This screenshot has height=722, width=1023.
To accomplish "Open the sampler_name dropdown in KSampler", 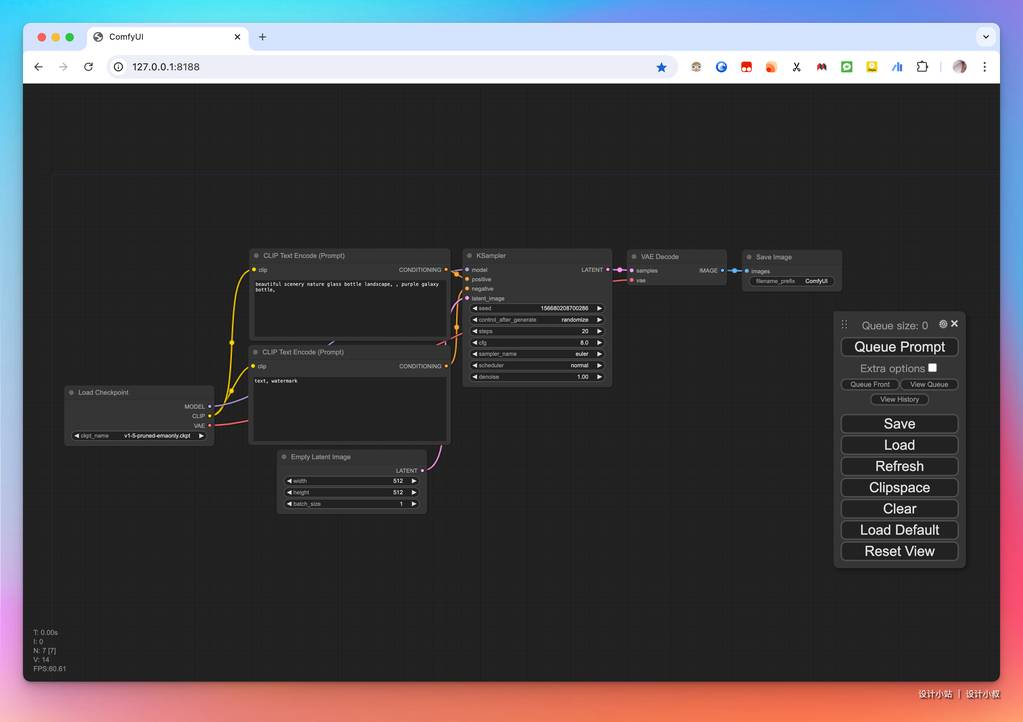I will point(537,354).
